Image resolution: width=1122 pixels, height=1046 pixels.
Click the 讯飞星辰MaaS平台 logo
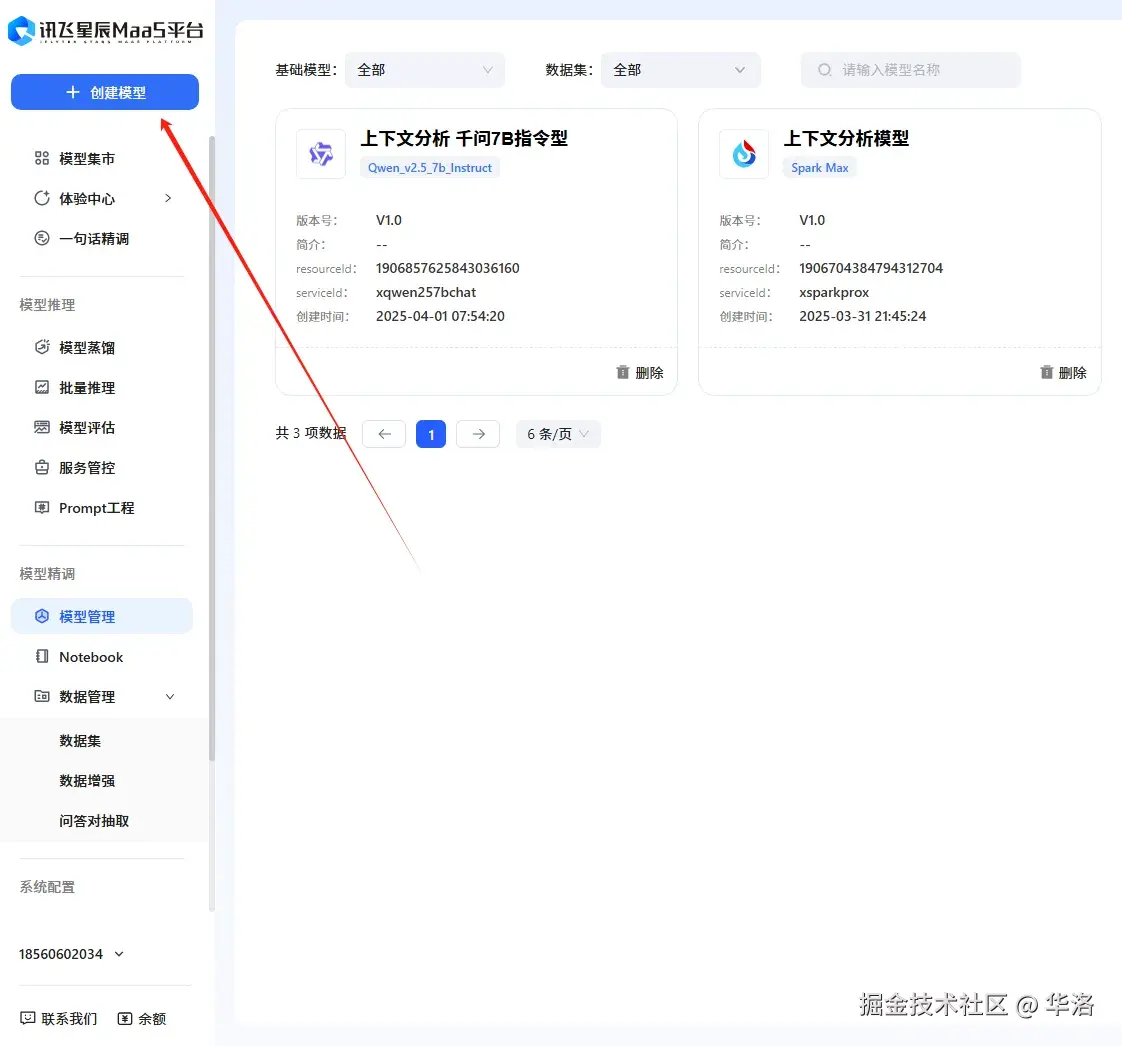[x=106, y=31]
